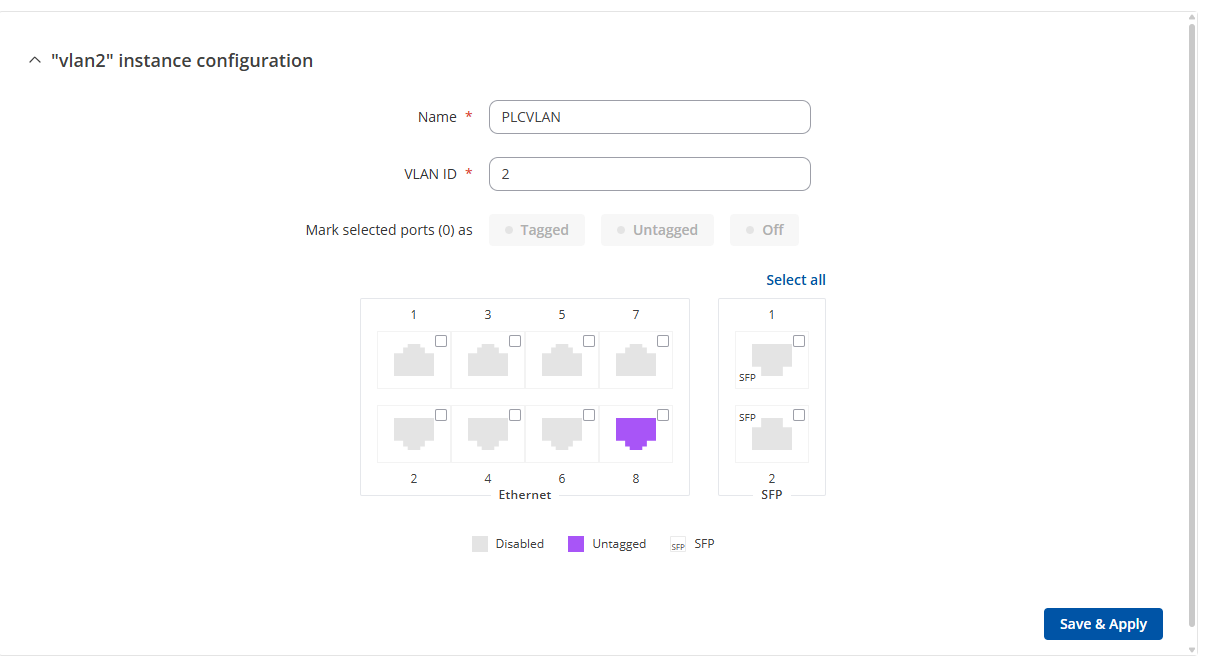Click the Ethernet port 3 icon
Image resolution: width=1219 pixels, height=656 pixels.
click(487, 360)
